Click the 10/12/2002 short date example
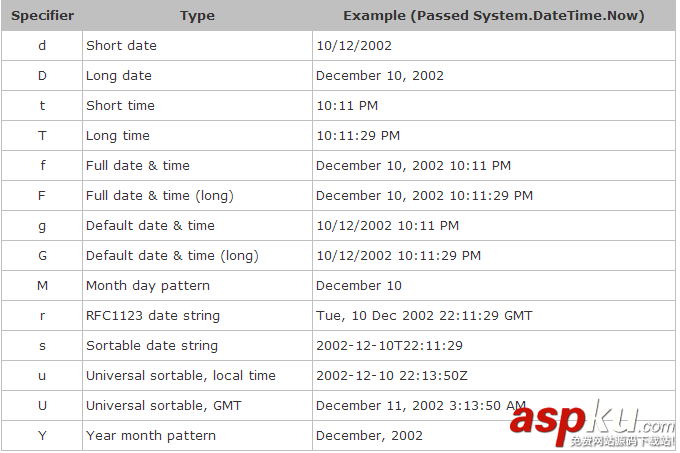This screenshot has width=680, height=453. (x=354, y=46)
